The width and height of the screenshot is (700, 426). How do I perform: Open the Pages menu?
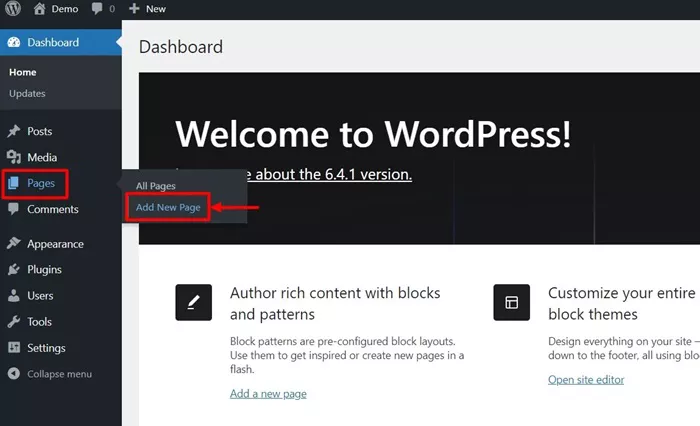41,184
